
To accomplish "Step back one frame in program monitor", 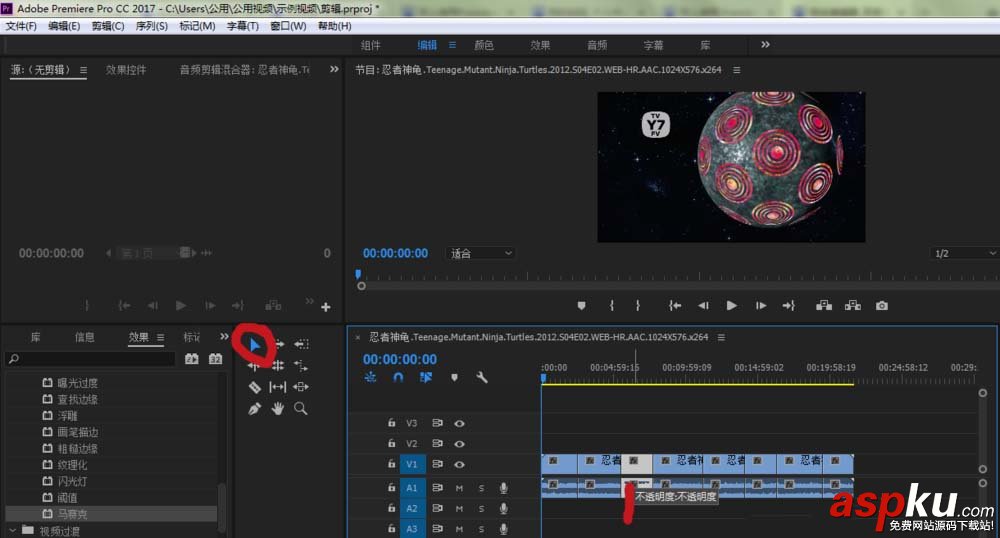I will coord(703,306).
